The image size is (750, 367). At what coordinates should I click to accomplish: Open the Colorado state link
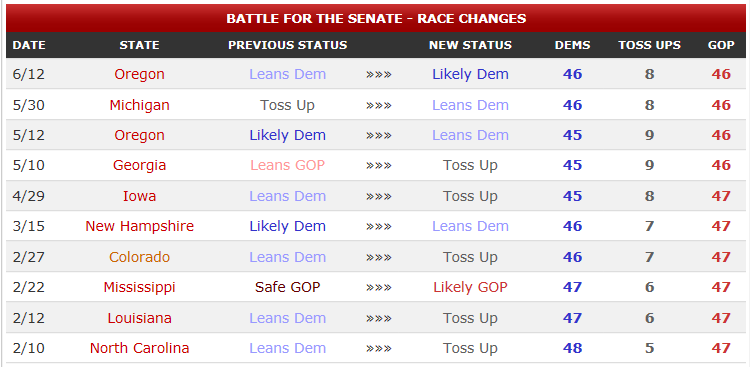click(139, 257)
